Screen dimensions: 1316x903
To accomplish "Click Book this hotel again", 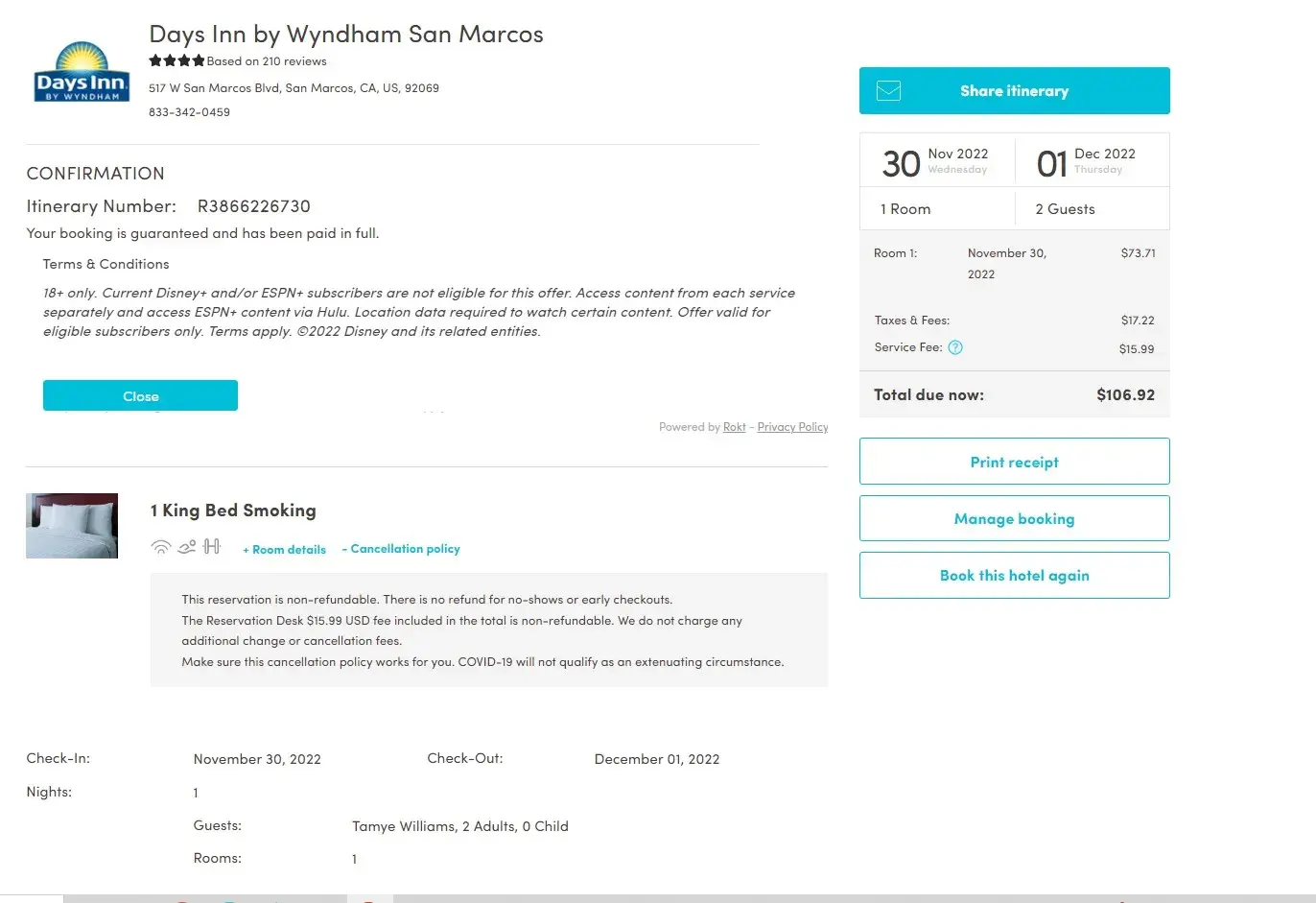I will click(1014, 575).
